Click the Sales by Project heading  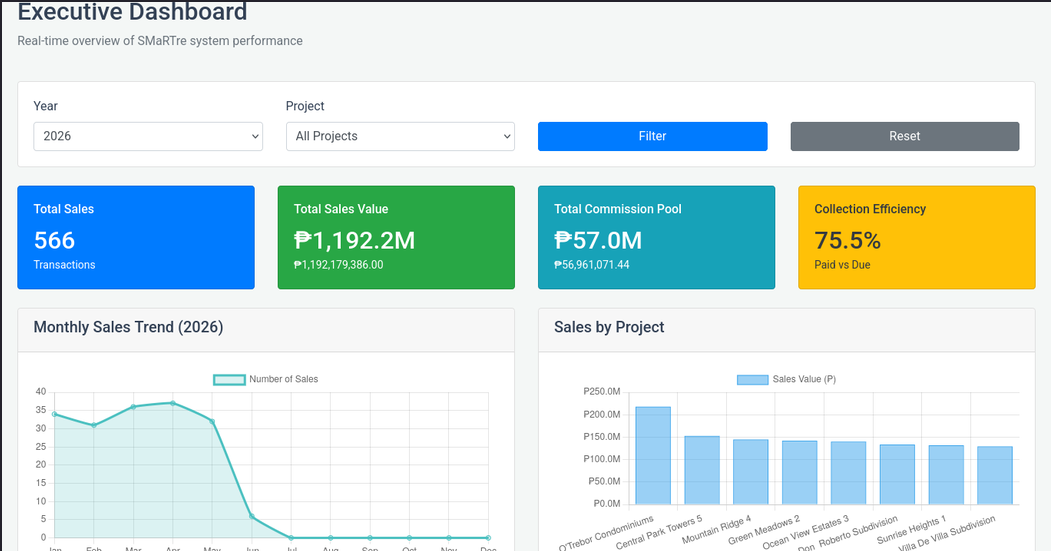point(609,327)
